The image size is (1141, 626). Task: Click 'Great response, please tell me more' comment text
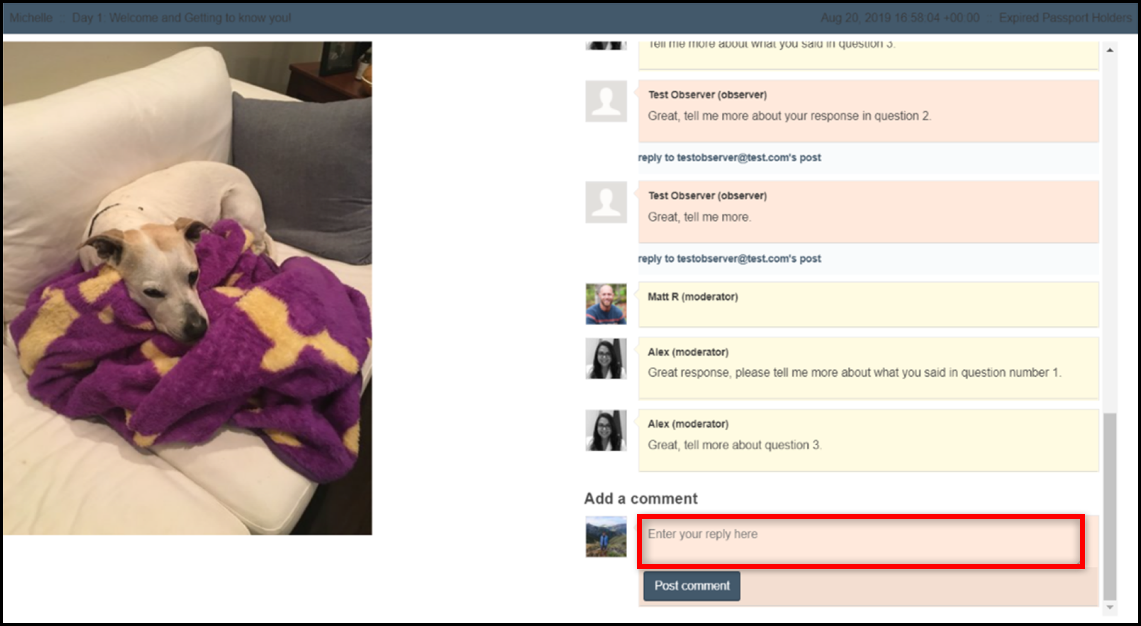click(x=855, y=373)
